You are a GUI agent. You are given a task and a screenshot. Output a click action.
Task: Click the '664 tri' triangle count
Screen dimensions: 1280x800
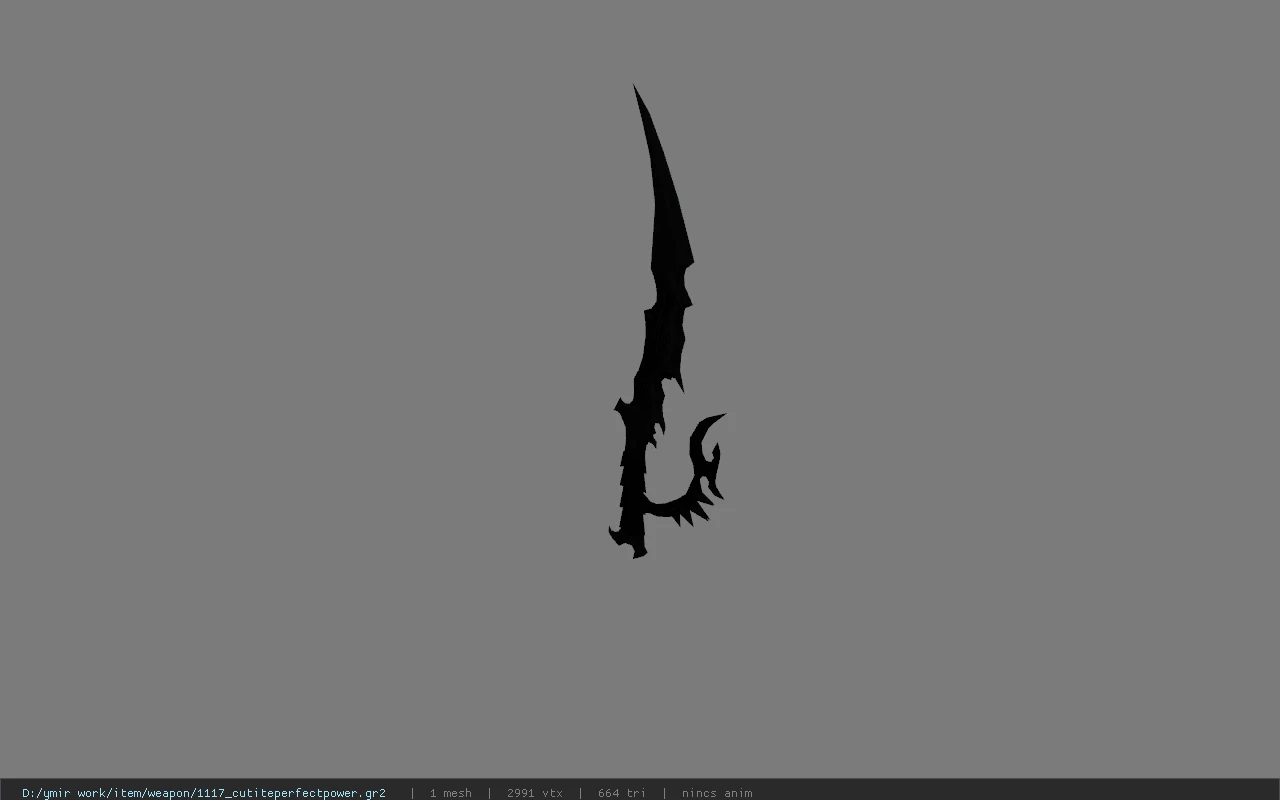coord(622,793)
